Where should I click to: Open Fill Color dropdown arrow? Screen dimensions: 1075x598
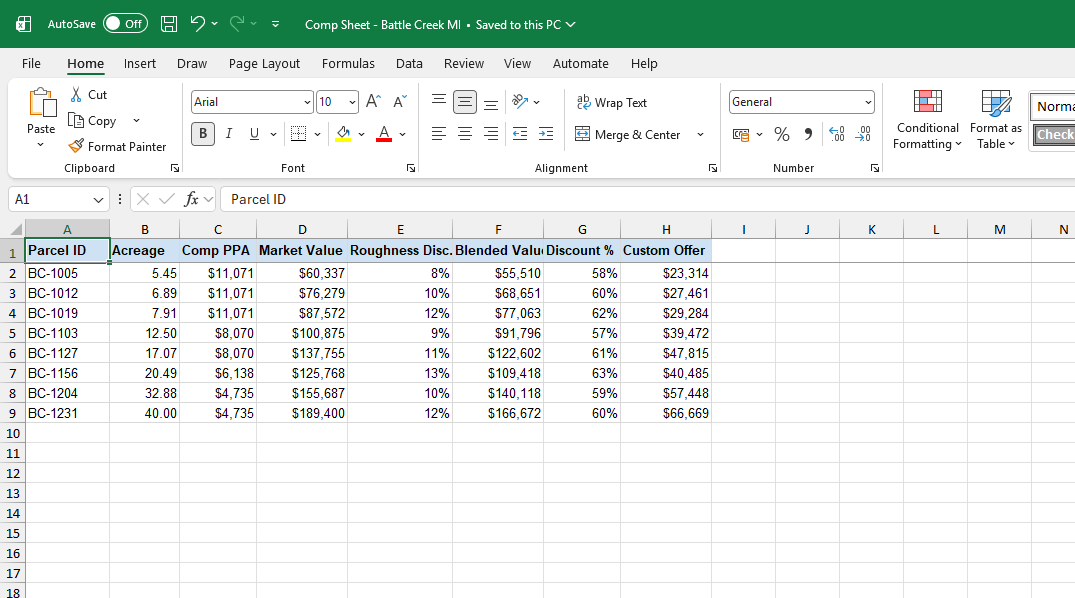coord(361,134)
